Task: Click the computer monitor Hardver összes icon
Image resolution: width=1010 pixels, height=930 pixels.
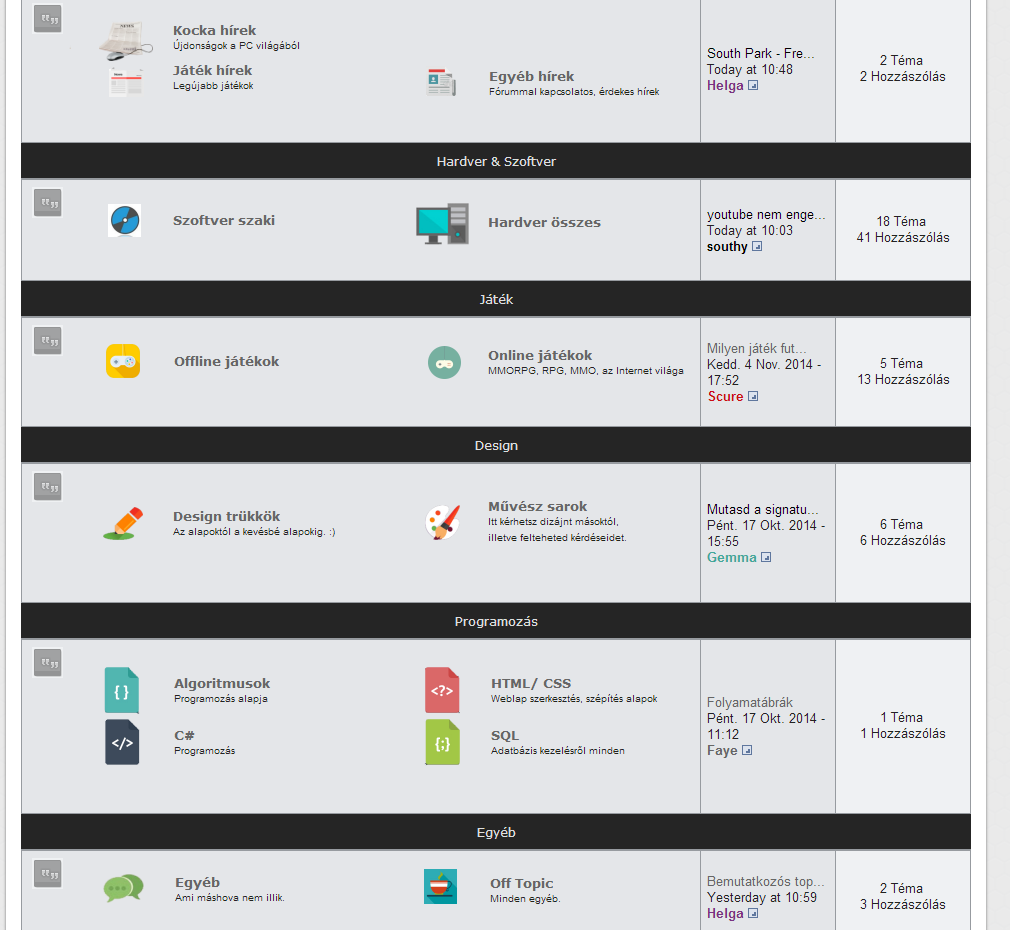Action: pyautogui.click(x=443, y=223)
